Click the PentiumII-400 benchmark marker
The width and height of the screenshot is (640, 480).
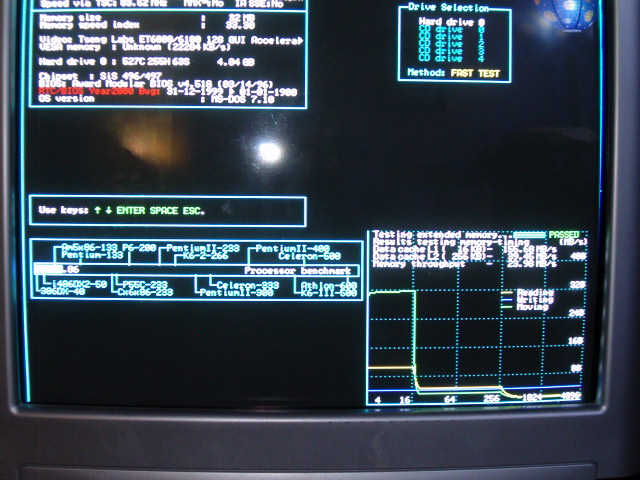(x=293, y=248)
